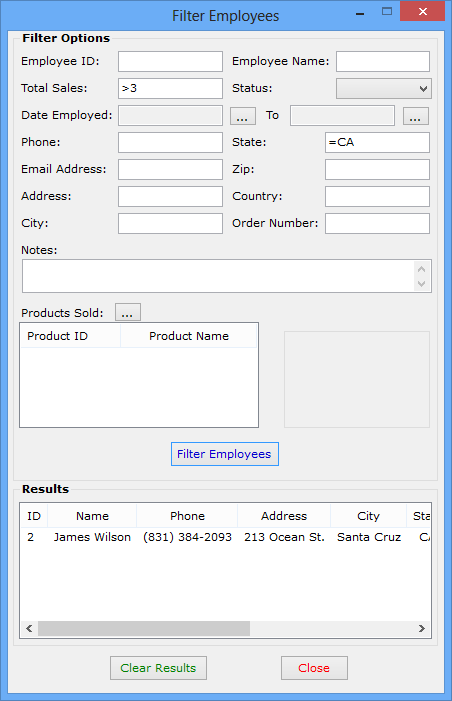Click address cell 213 Ocean St.
The height and width of the screenshot is (701, 452).
(284, 537)
